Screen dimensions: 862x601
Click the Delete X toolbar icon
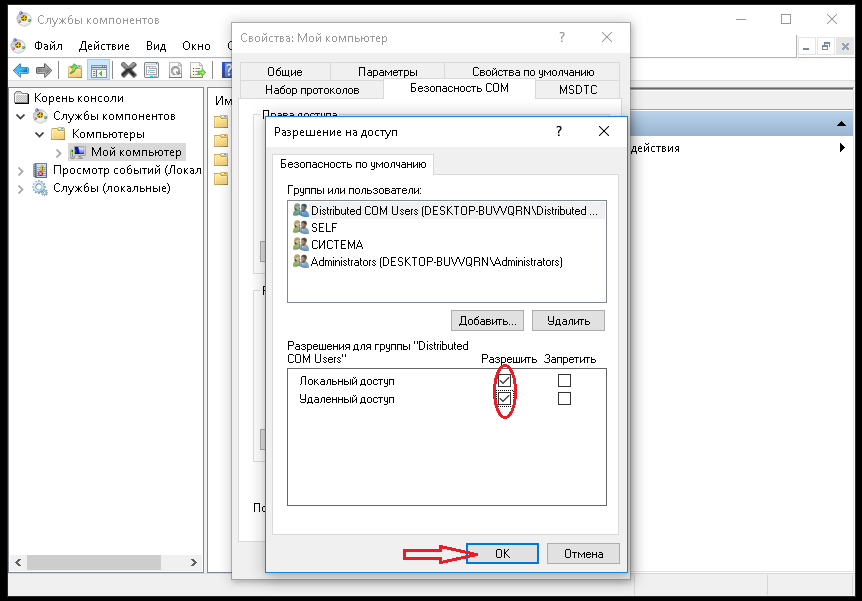coord(128,70)
